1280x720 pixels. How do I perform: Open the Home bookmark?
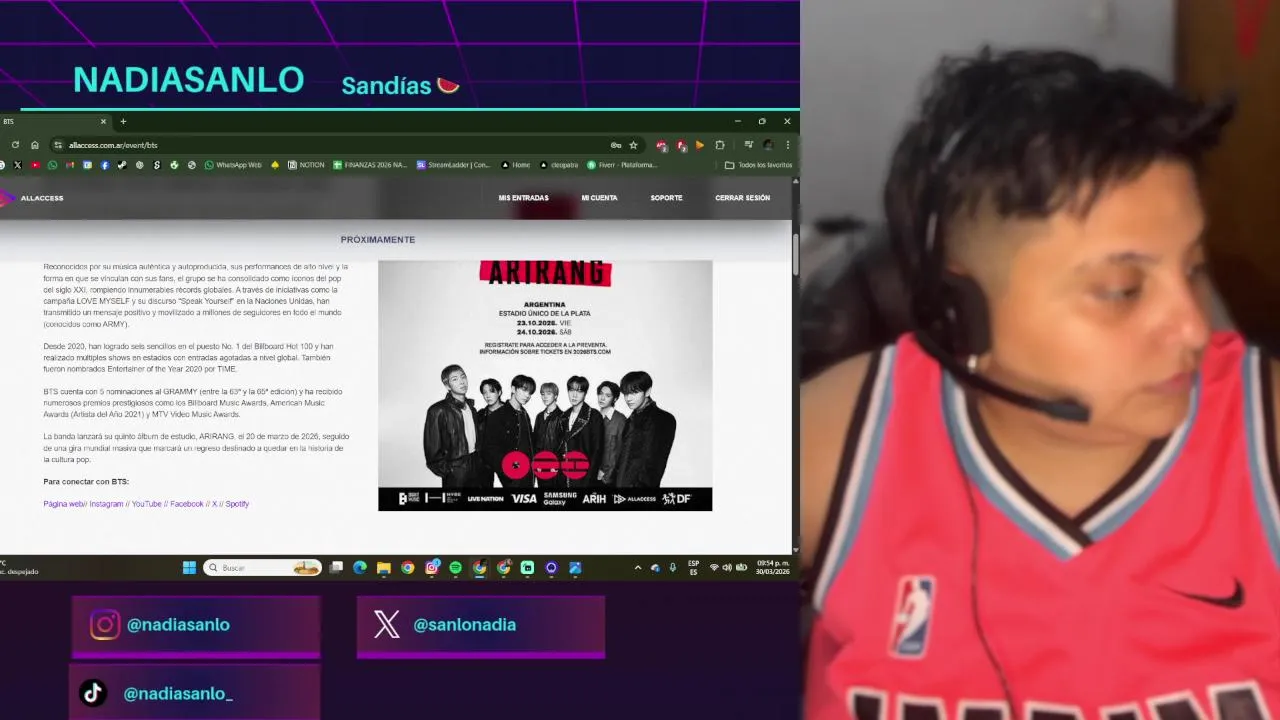515,165
